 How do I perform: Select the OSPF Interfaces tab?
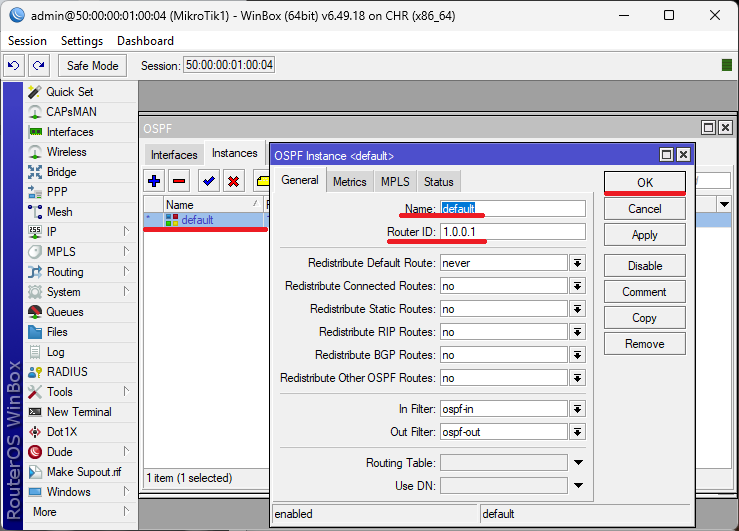[174, 155]
